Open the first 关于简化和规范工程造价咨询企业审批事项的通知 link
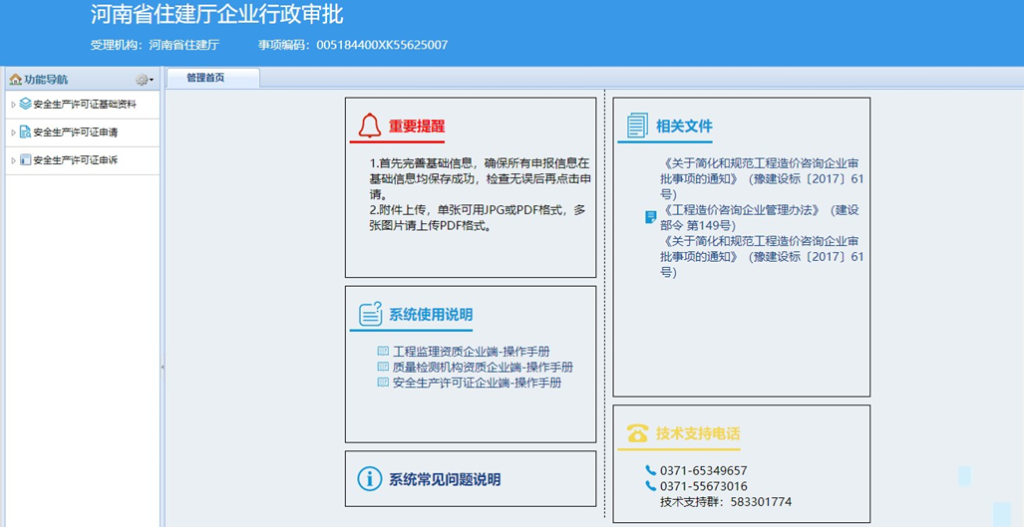 761,178
